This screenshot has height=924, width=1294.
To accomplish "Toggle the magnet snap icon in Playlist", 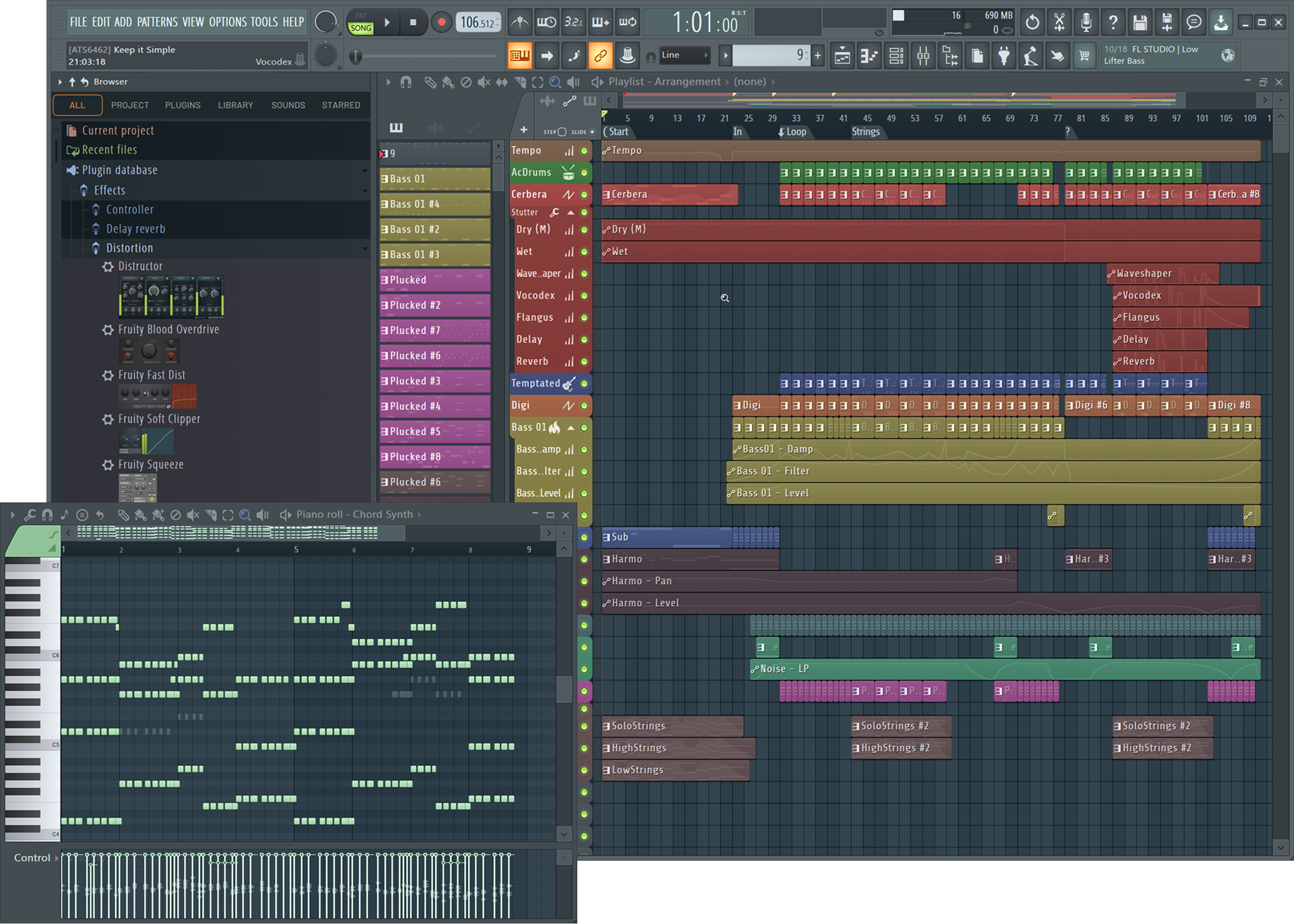I will (x=406, y=82).
